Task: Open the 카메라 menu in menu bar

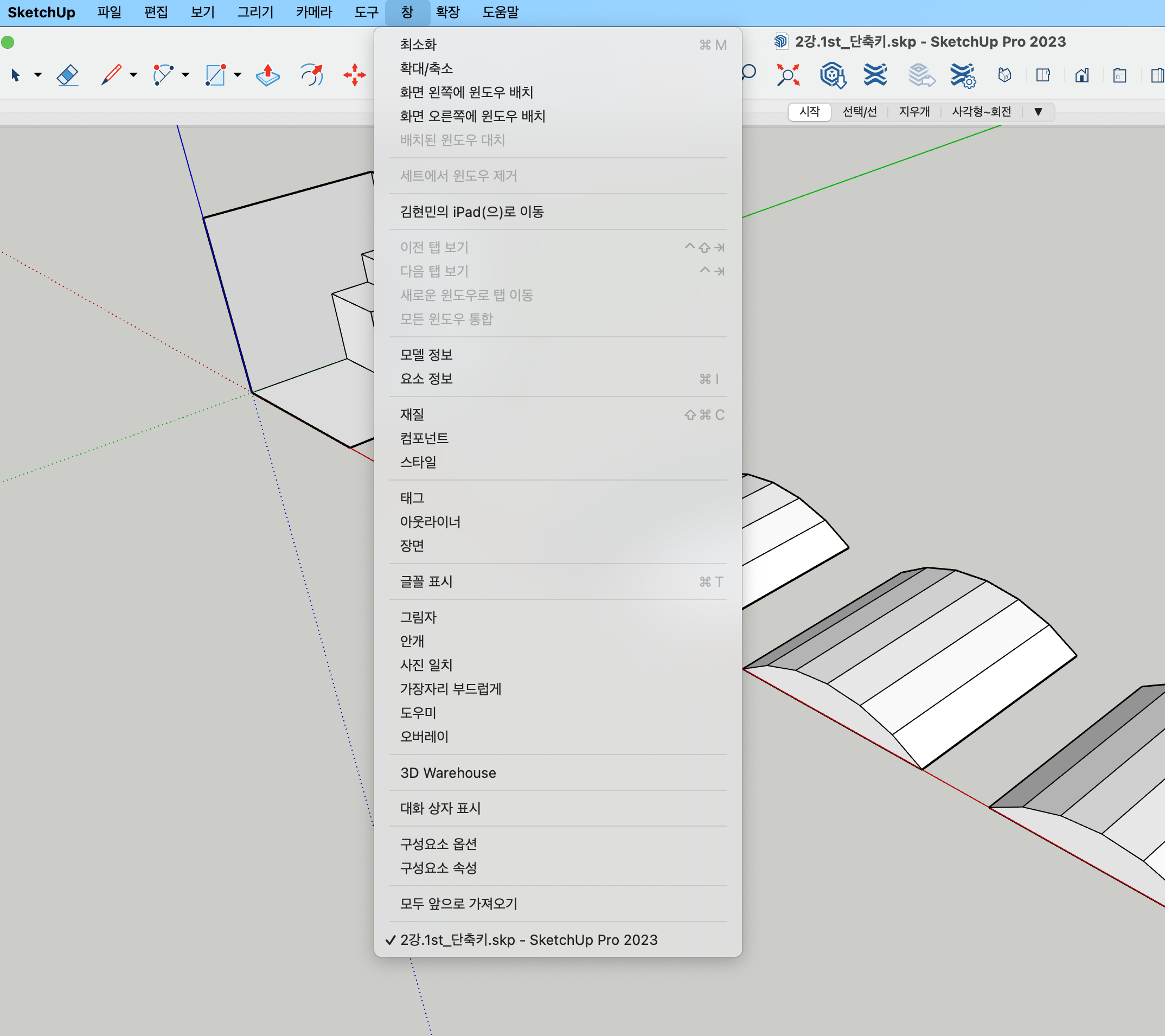Action: pyautogui.click(x=313, y=12)
